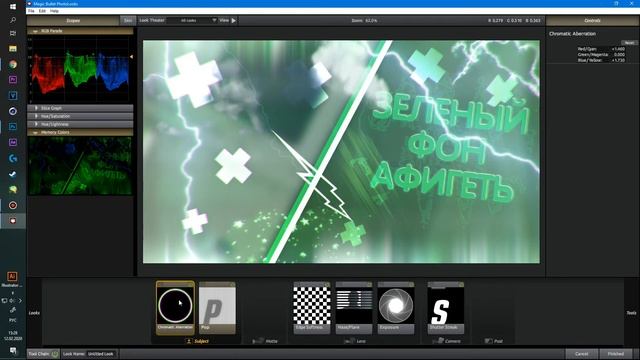Click the button next to Scopes header
The width and height of the screenshot is (640, 360).
point(128,20)
